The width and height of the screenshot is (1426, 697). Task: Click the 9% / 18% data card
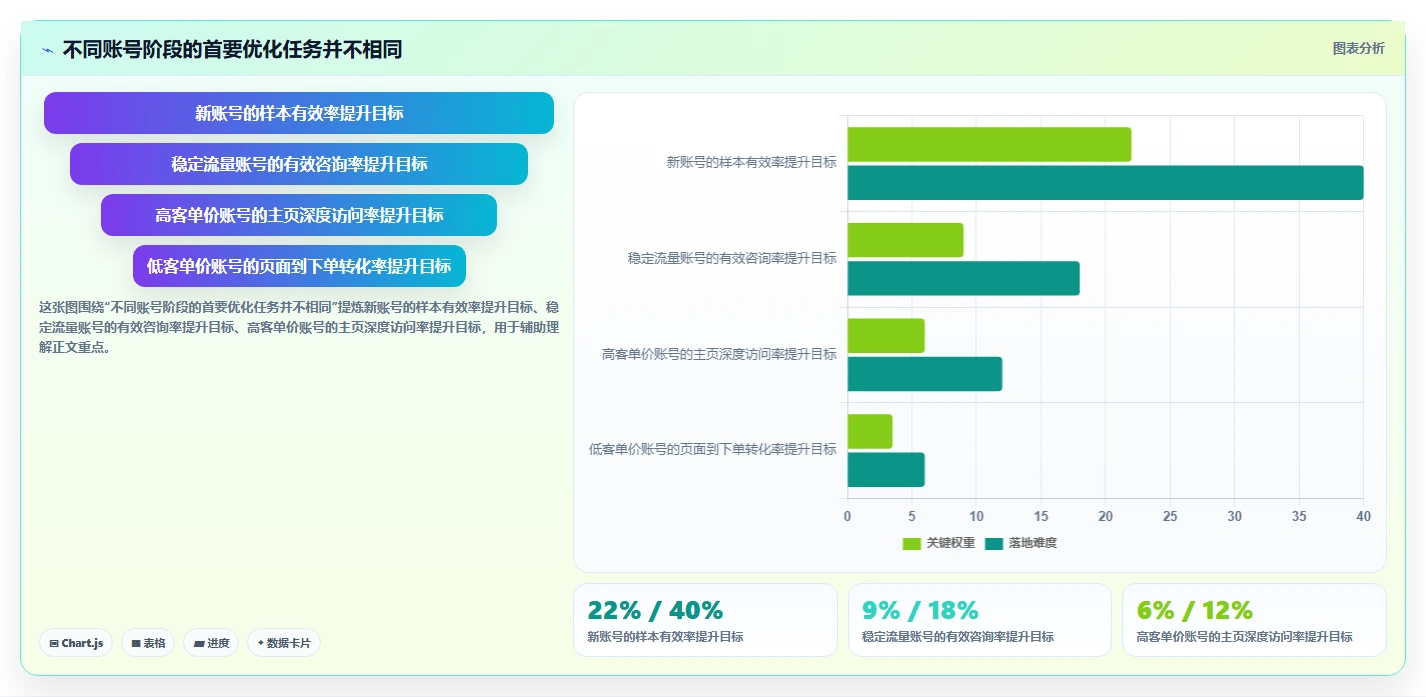point(980,620)
